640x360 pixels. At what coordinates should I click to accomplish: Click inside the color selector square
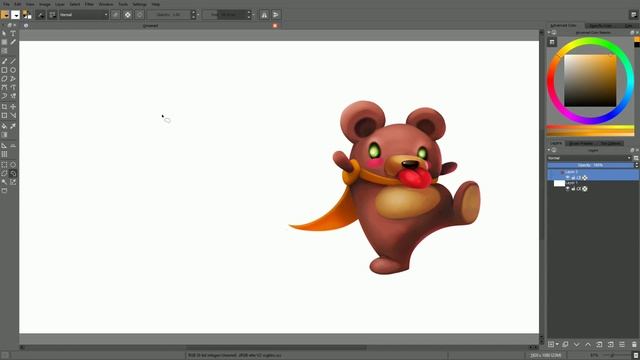(590, 81)
